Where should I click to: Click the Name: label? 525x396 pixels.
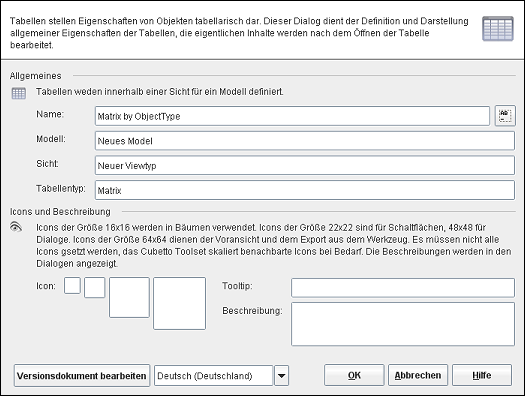point(50,114)
